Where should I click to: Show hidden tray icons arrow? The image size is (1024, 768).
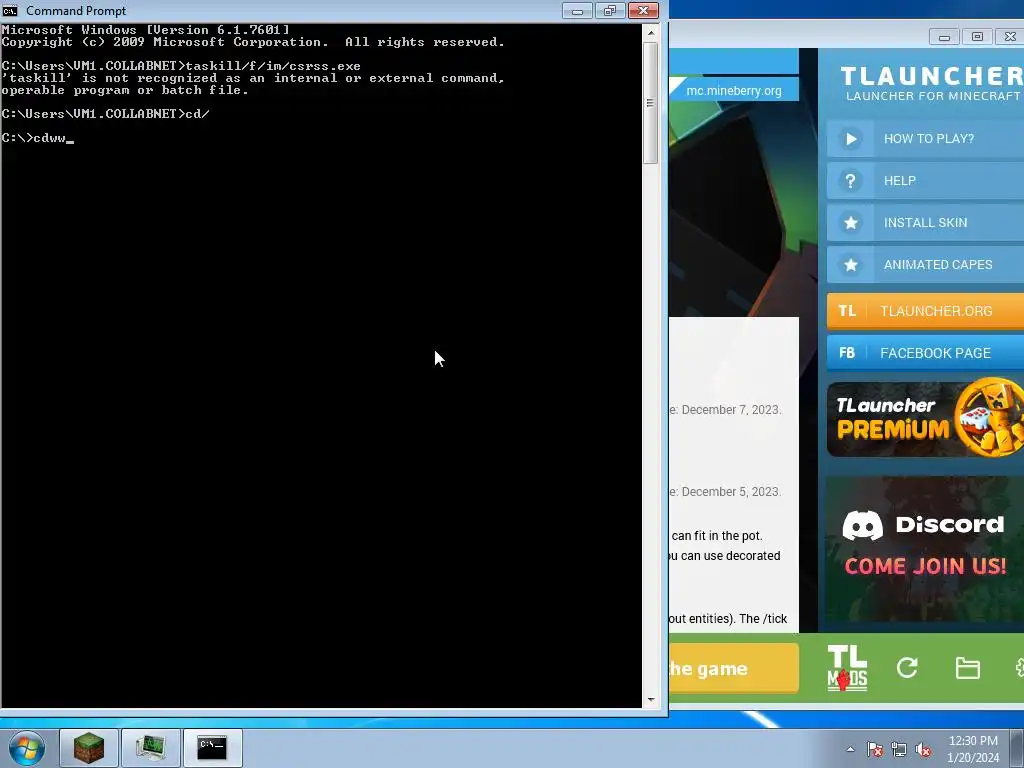coord(850,749)
